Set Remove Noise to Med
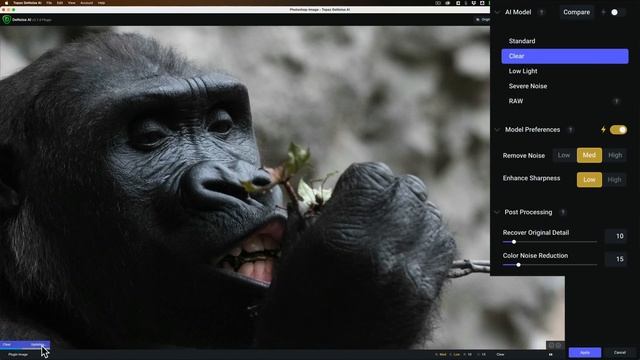The height and width of the screenshot is (360, 640). [x=589, y=155]
